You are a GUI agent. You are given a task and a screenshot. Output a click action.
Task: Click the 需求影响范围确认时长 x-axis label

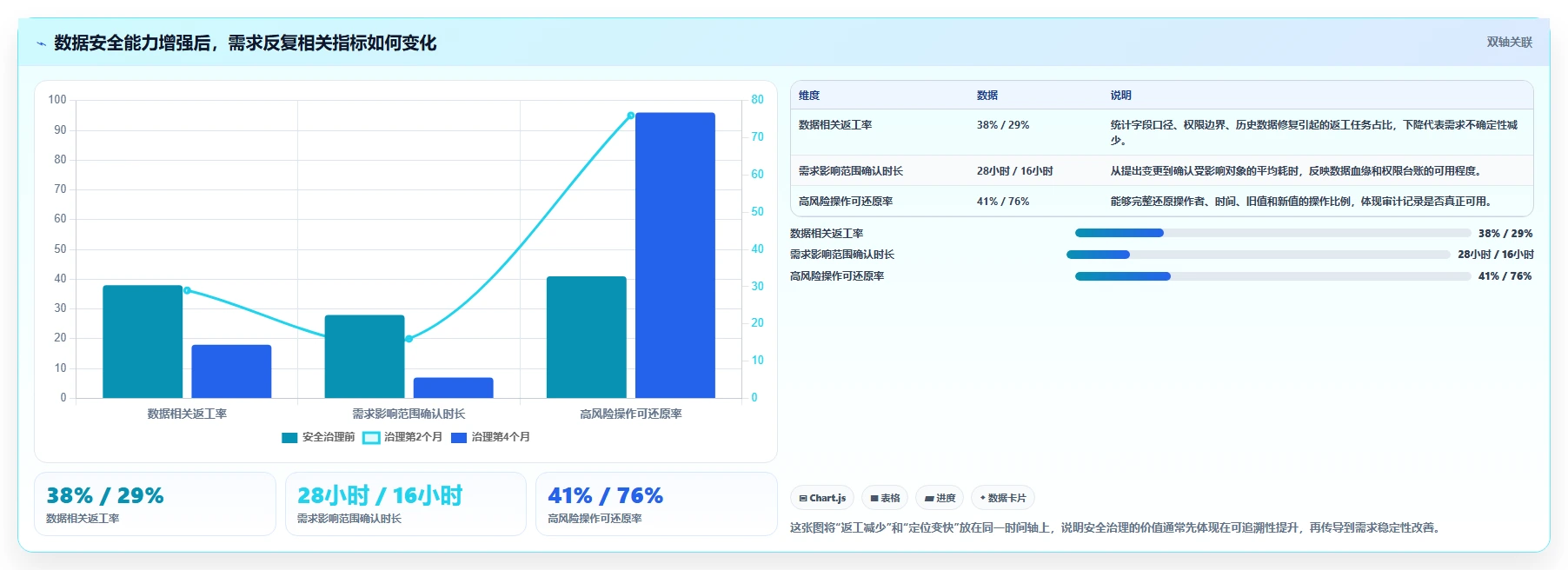pos(409,414)
